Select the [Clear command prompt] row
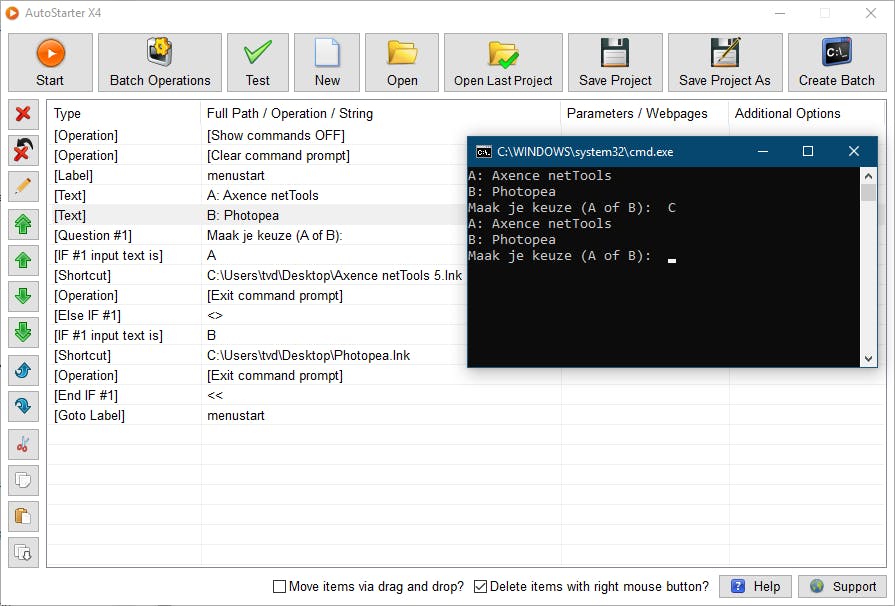Image resolution: width=895 pixels, height=606 pixels. point(257,155)
